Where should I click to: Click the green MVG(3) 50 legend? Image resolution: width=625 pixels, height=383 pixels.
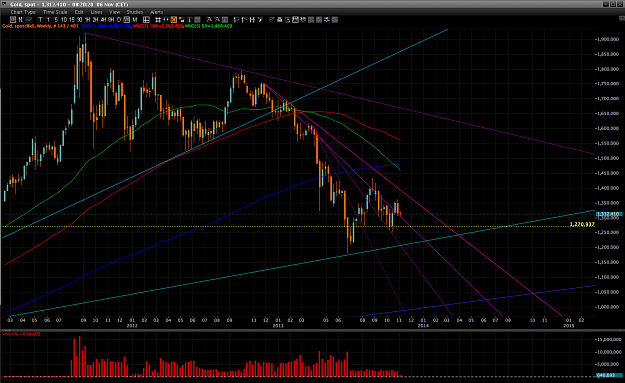click(x=208, y=26)
